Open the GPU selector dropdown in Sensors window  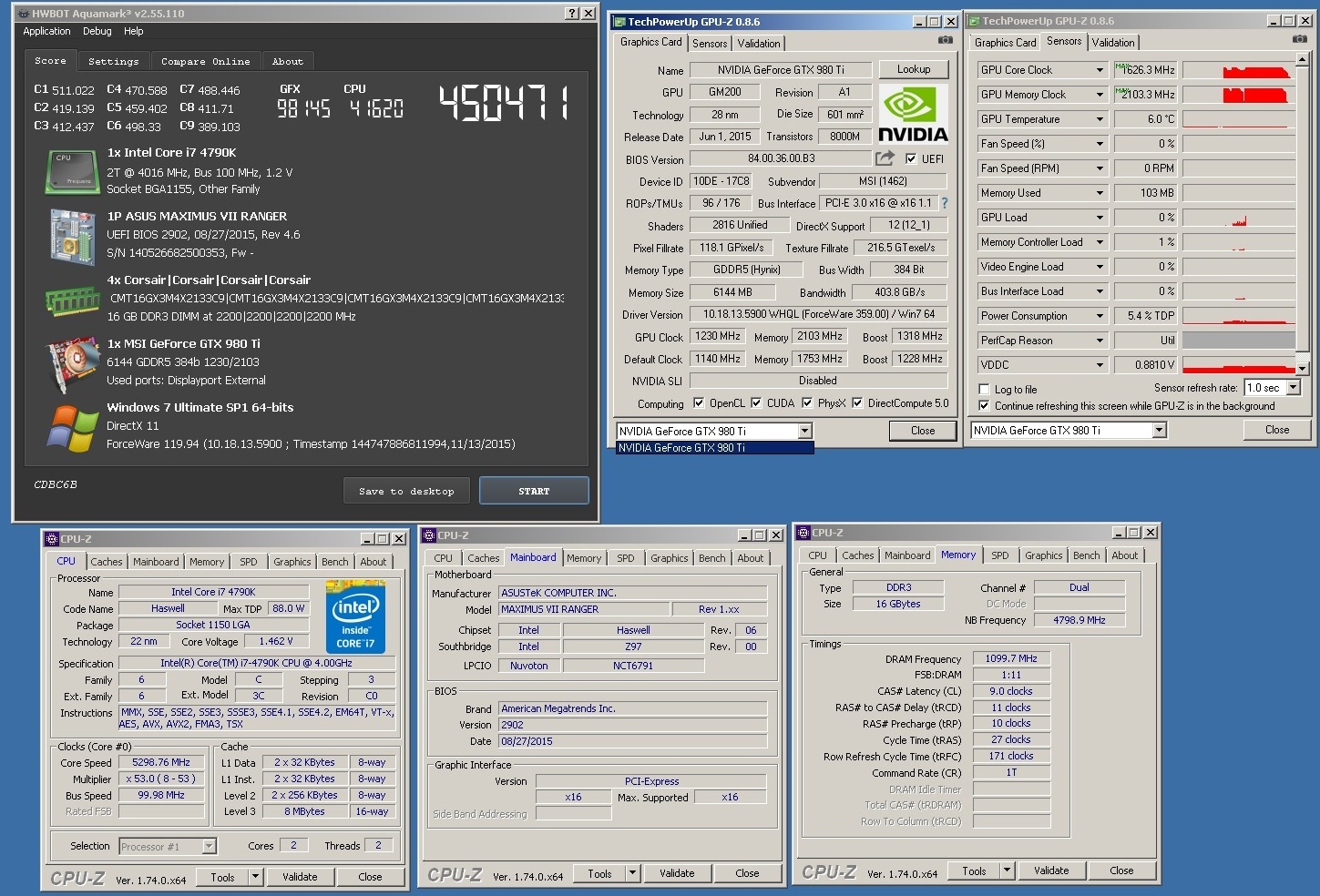tap(1160, 430)
